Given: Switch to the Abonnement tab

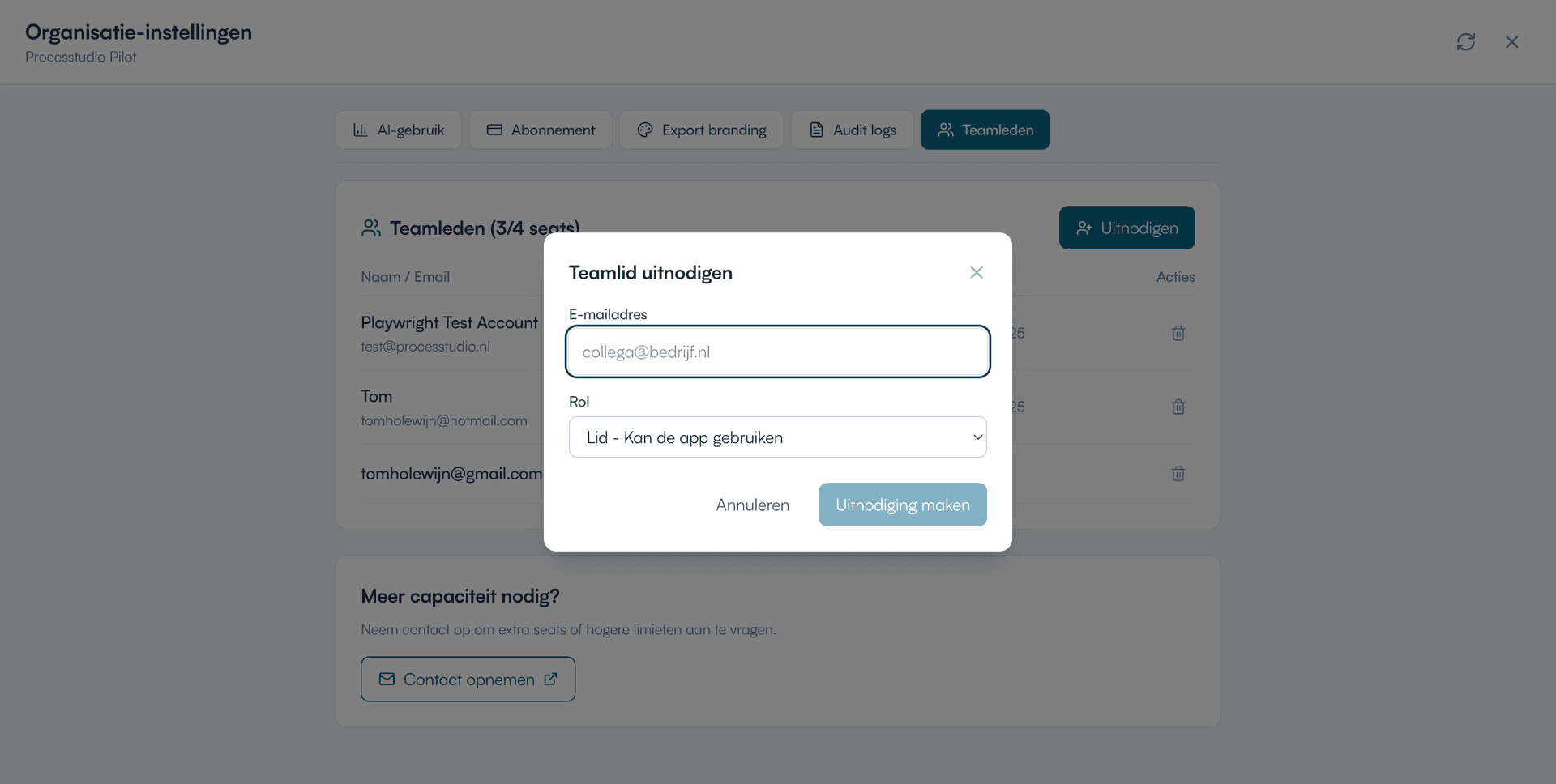Looking at the screenshot, I should [x=541, y=130].
